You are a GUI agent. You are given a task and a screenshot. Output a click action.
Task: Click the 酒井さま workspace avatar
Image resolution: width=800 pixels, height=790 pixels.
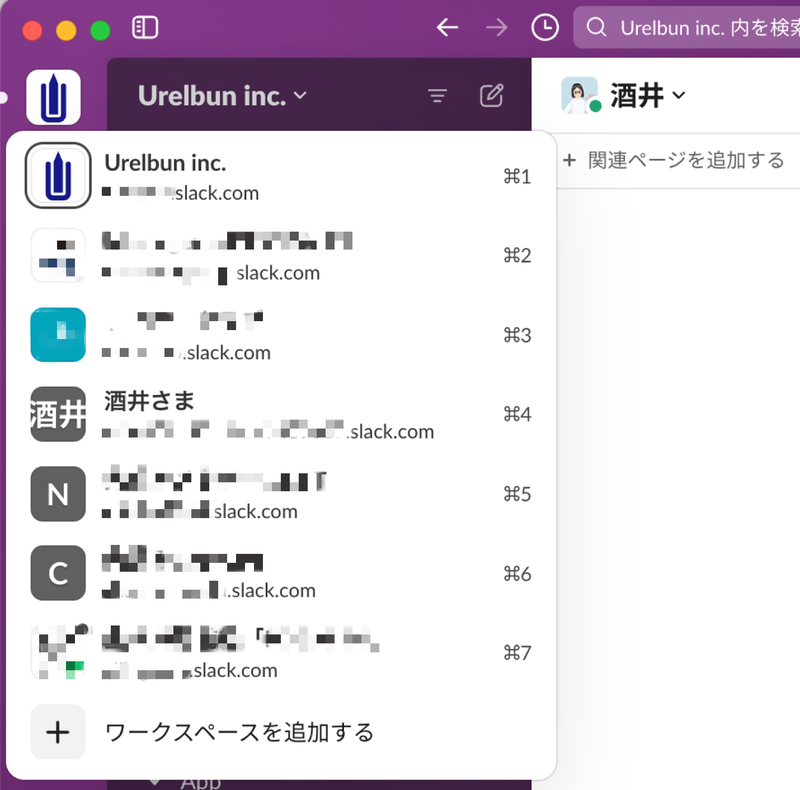pos(57,414)
